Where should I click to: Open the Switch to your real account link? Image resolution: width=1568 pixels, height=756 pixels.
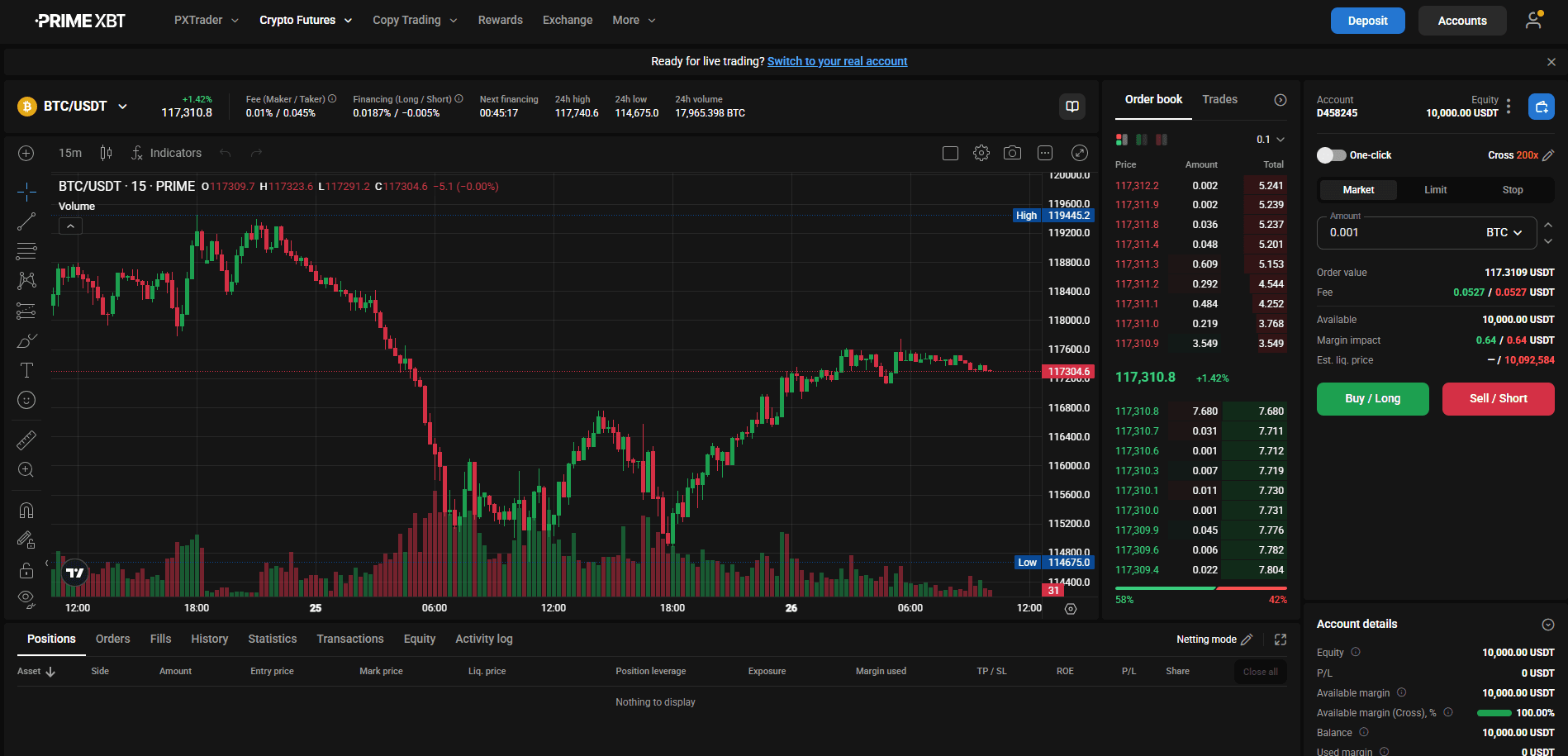click(x=837, y=61)
